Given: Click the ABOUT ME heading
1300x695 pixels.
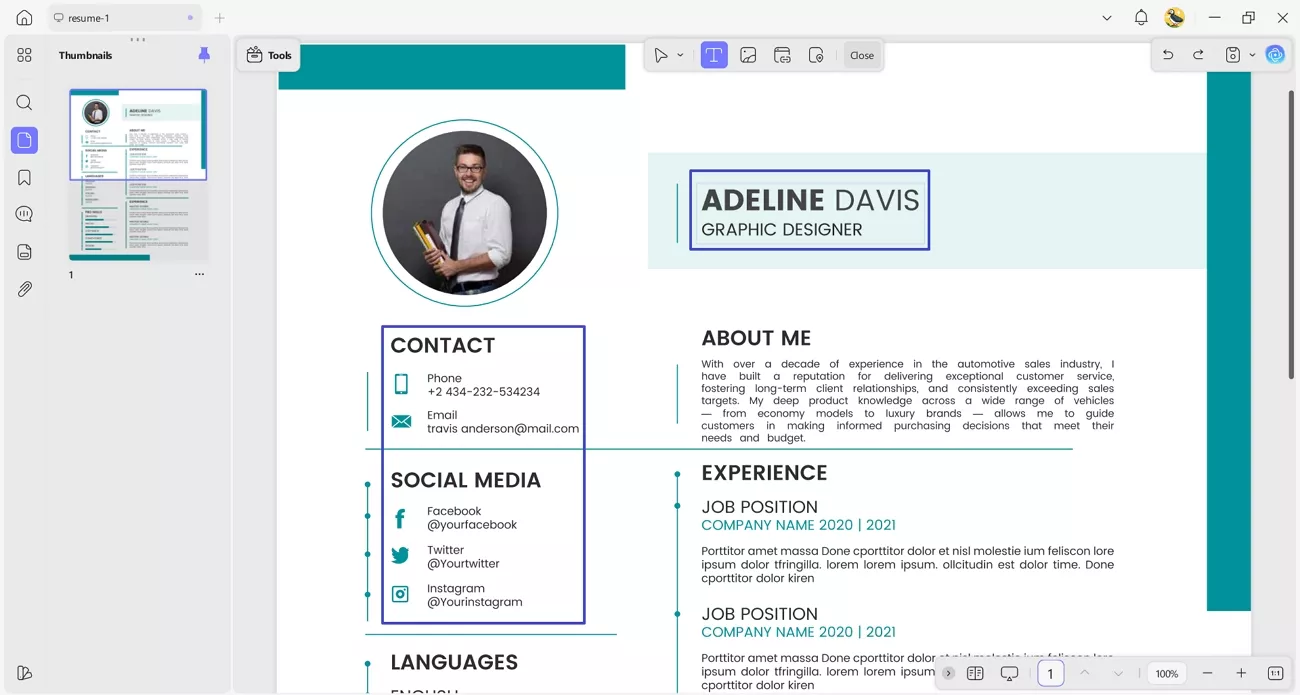Looking at the screenshot, I should (x=756, y=338).
